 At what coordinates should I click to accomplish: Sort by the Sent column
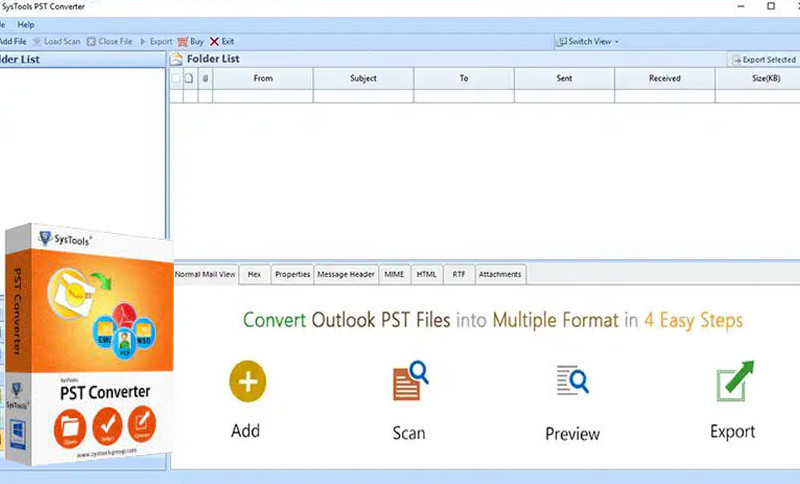pos(564,79)
